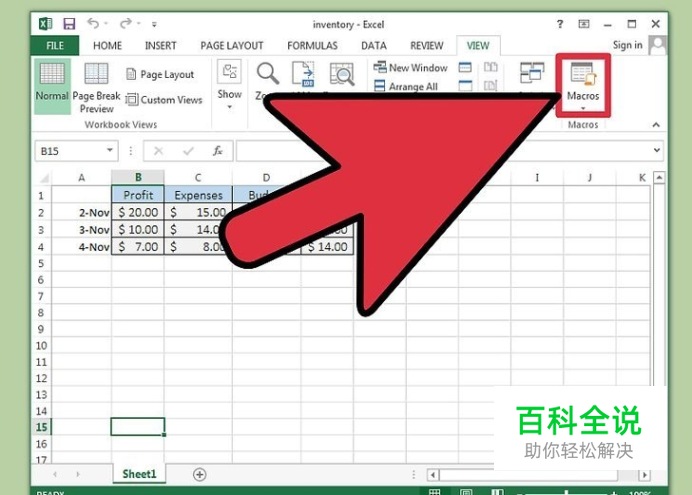Open Custom Views
The image size is (692, 495).
point(164,100)
